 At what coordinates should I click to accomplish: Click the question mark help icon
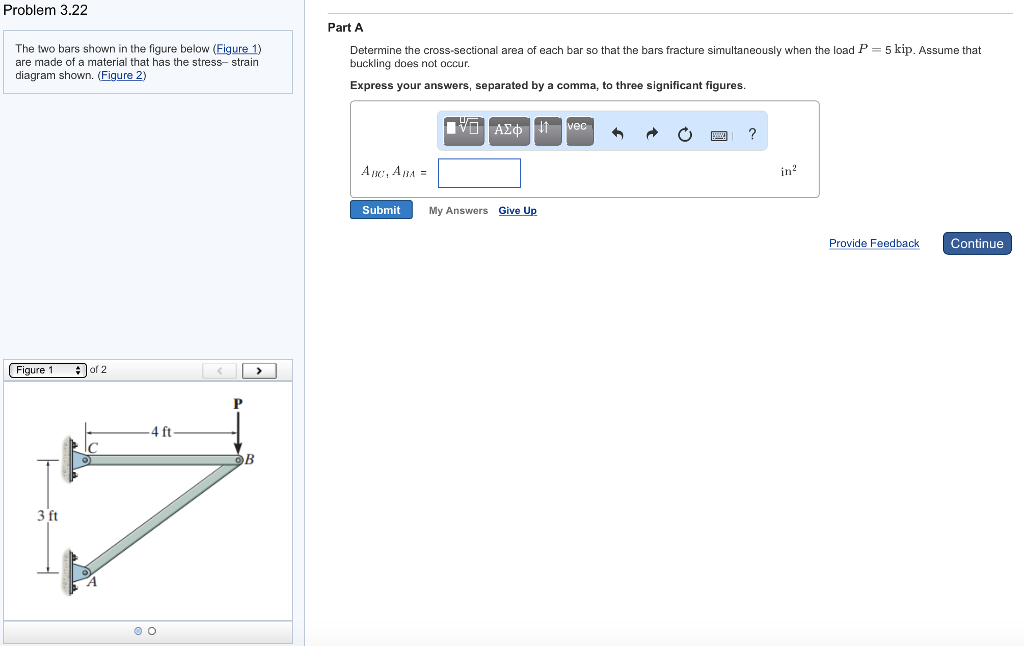(751, 131)
